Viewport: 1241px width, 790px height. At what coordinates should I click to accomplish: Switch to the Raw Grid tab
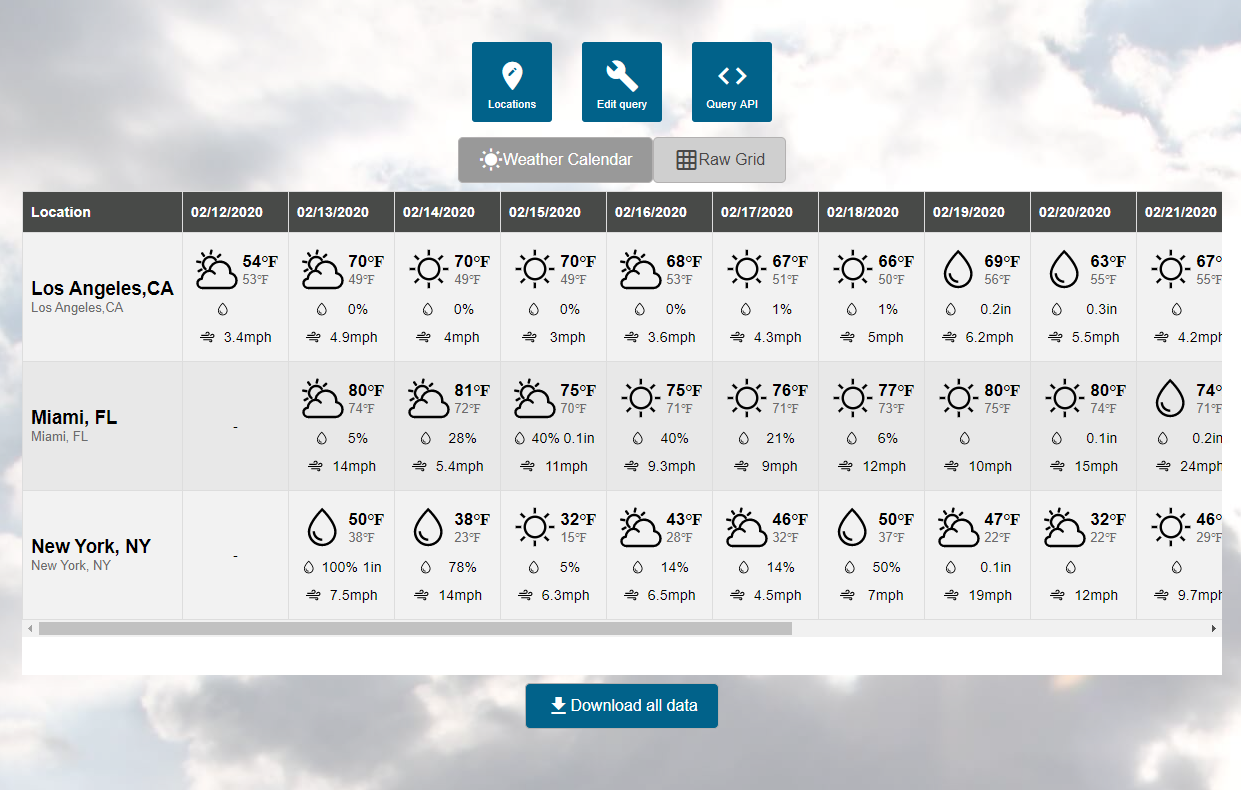coord(719,160)
